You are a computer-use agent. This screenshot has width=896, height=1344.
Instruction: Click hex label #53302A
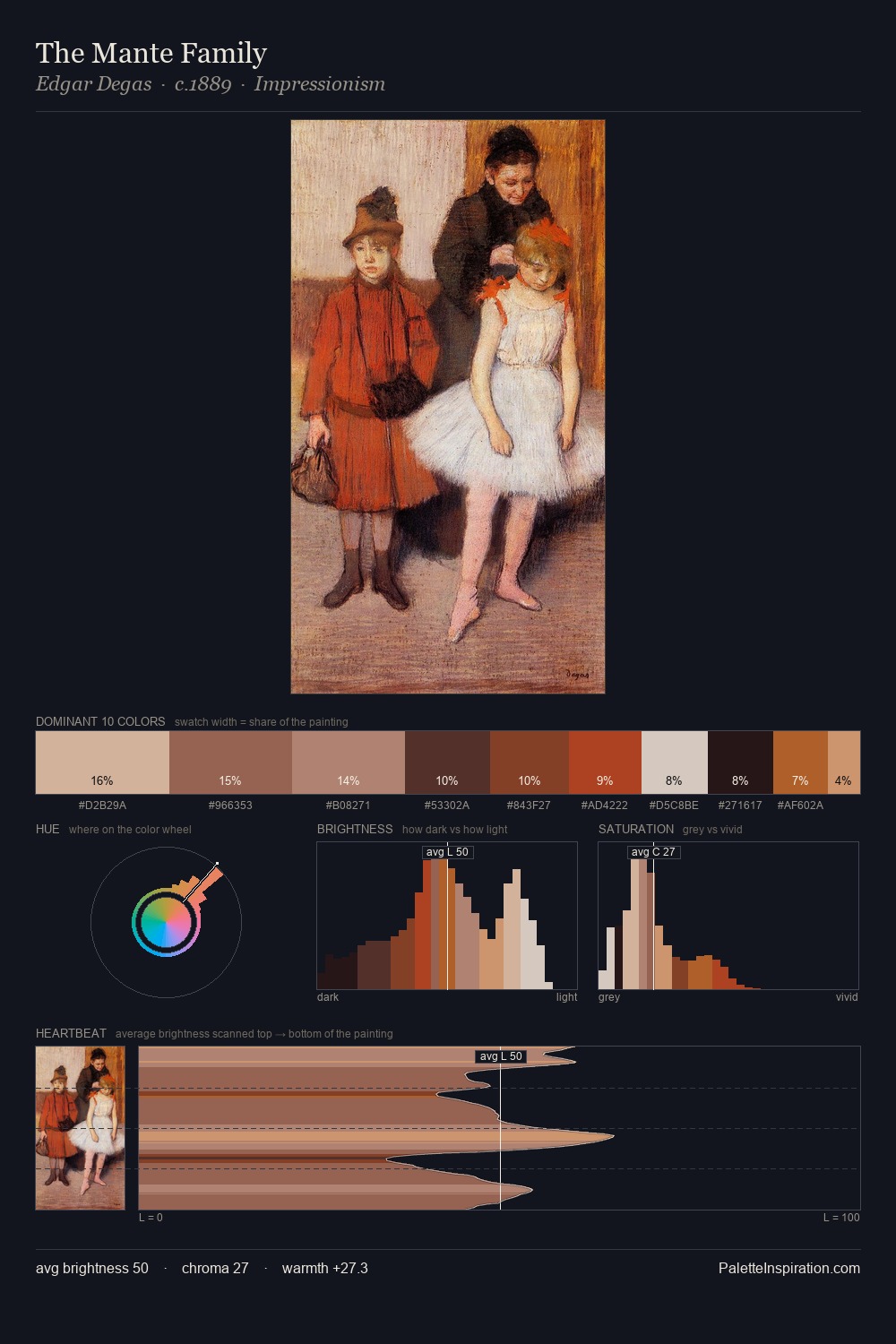click(x=446, y=806)
